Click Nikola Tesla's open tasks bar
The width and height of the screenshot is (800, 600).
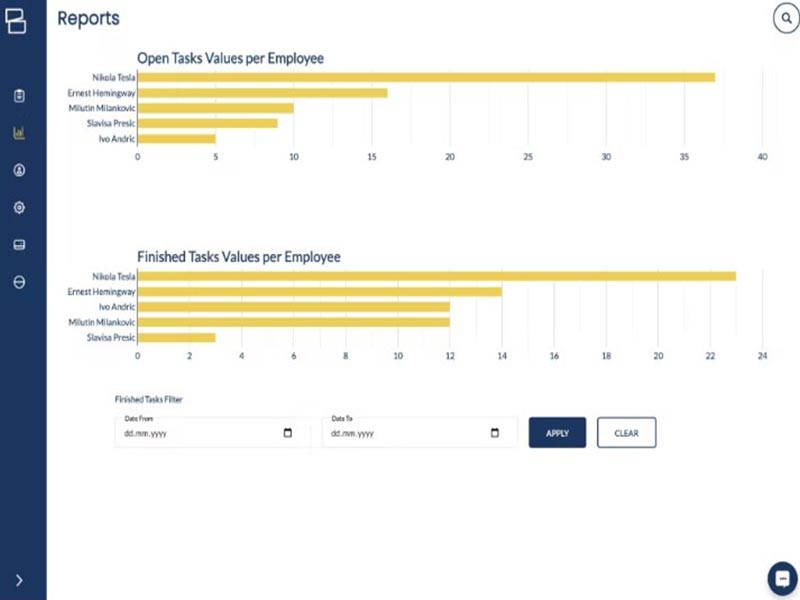coord(426,77)
